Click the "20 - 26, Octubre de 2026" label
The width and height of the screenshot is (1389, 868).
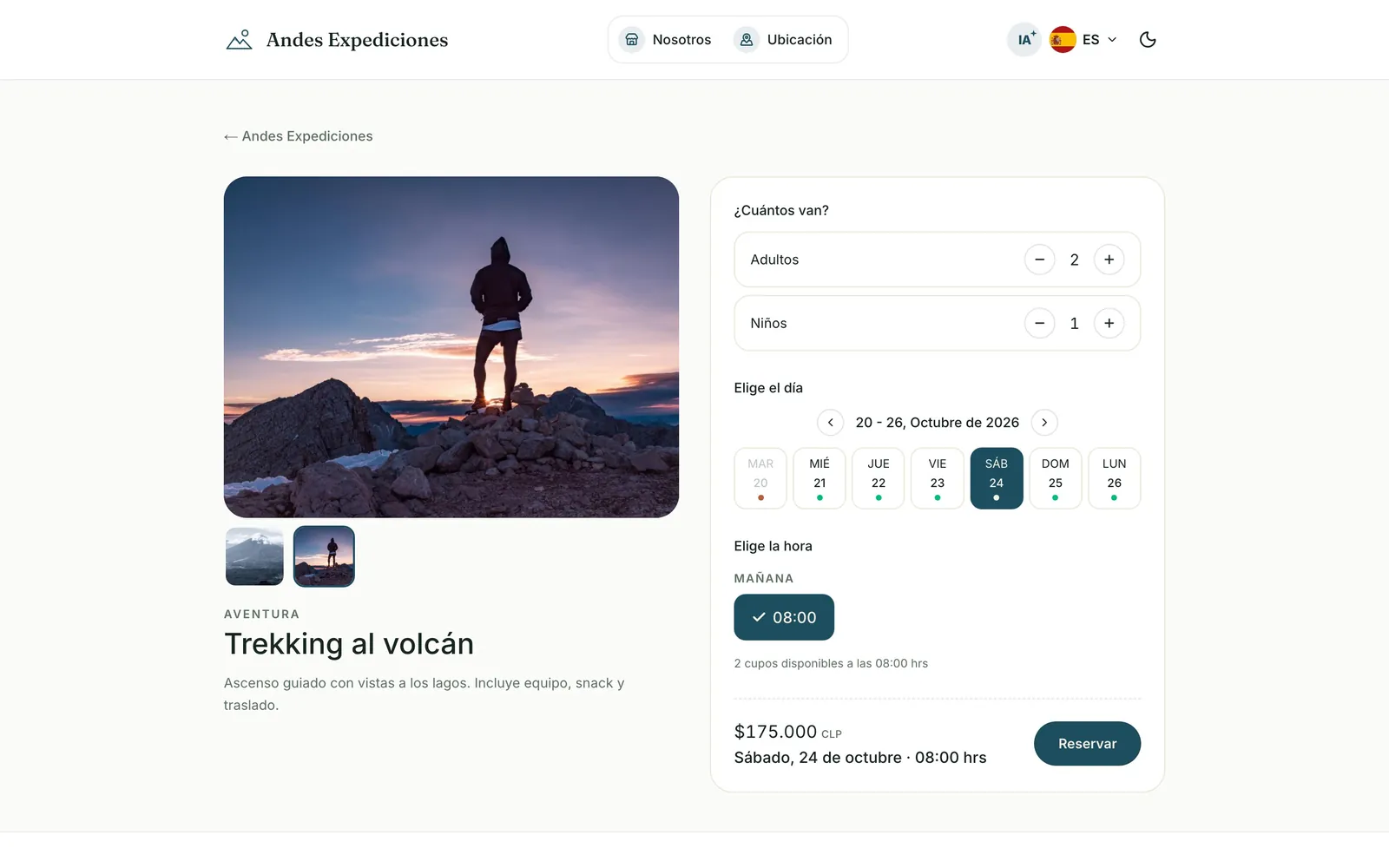pyautogui.click(x=938, y=423)
